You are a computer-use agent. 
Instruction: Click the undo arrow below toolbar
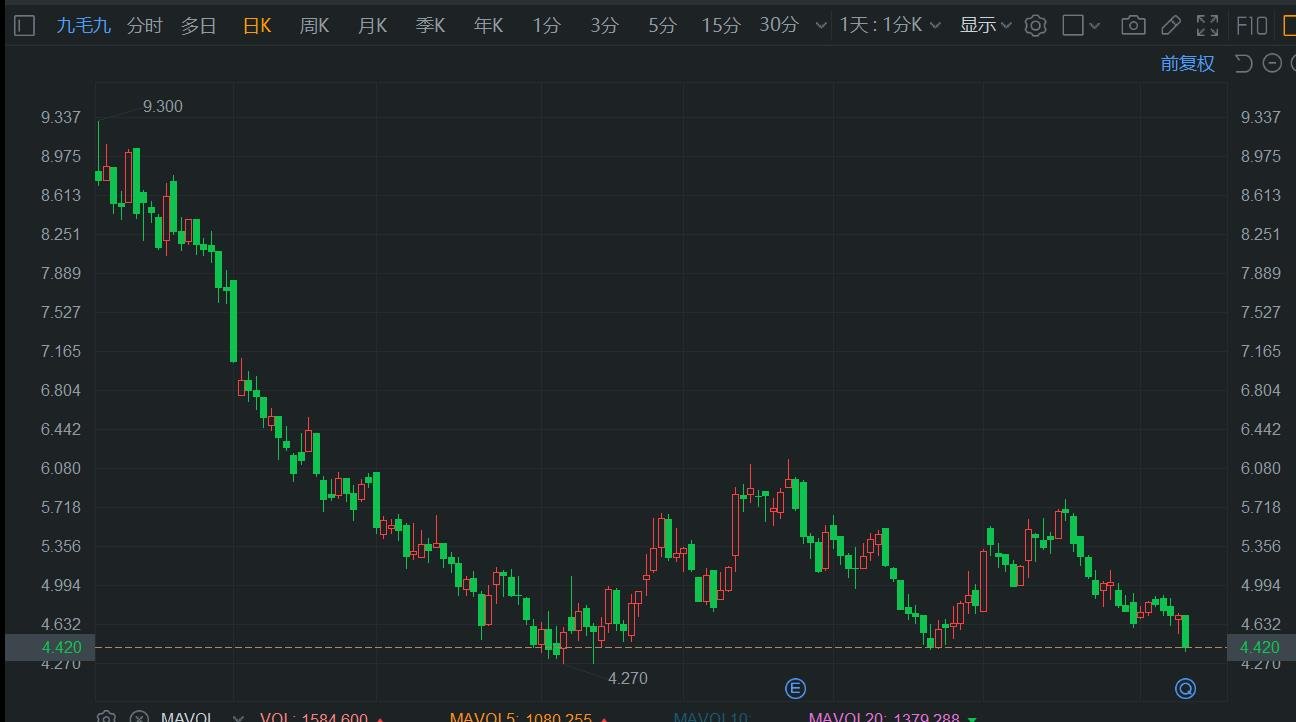1243,64
